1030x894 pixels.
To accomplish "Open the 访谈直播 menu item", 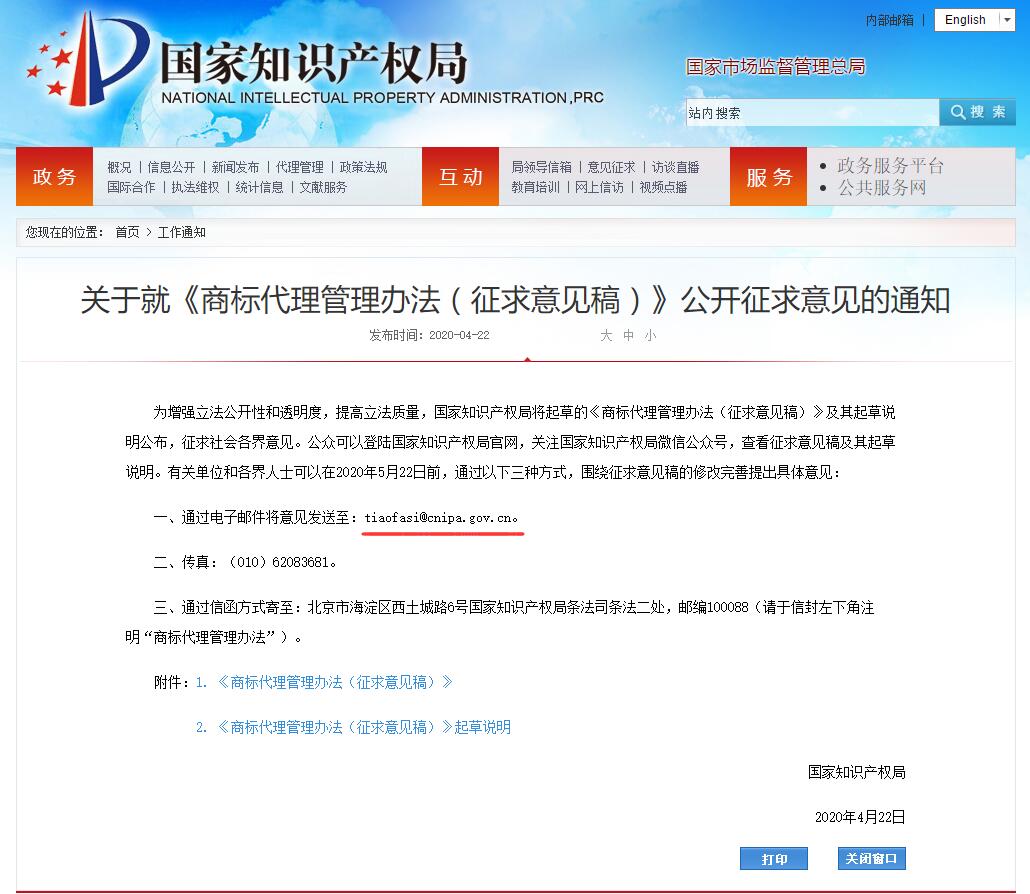I will coord(675,168).
